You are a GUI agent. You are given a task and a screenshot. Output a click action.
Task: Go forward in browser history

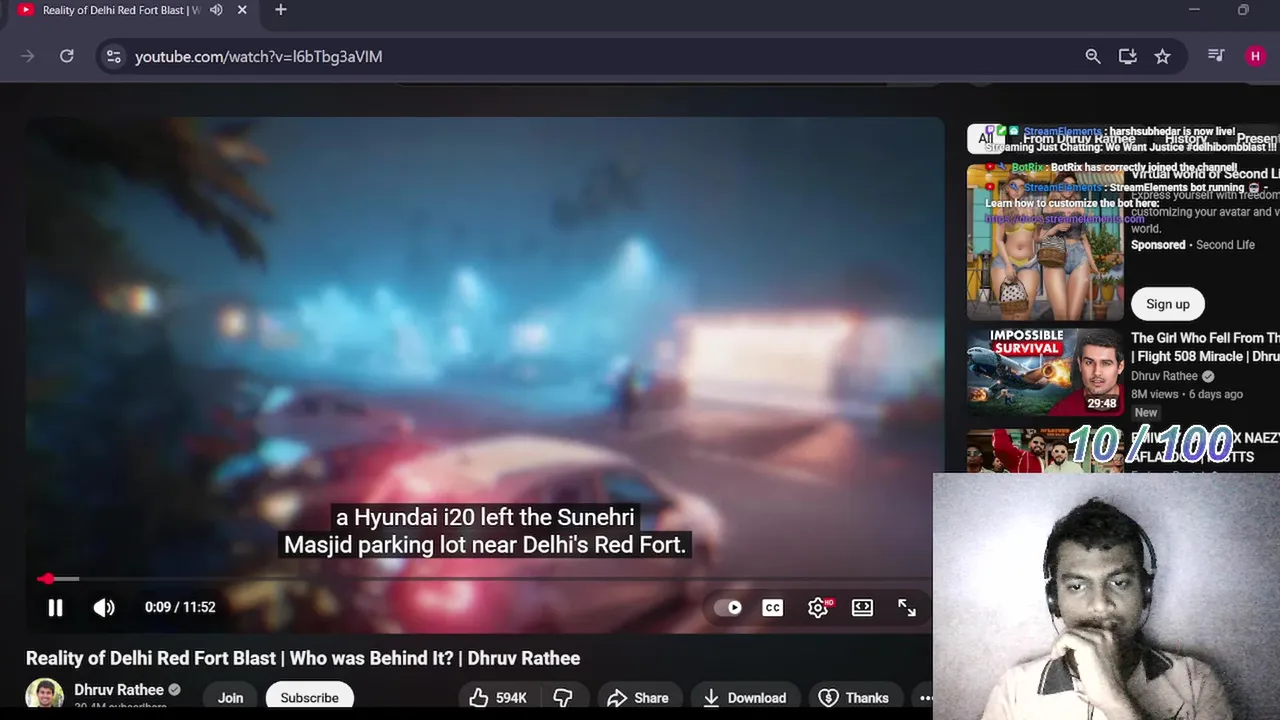[28, 56]
